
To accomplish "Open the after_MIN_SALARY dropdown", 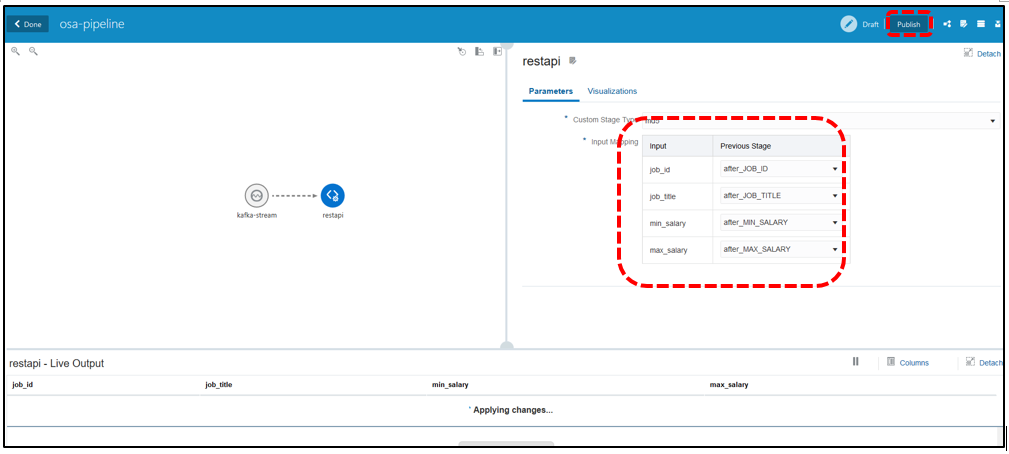I will [x=780, y=222].
